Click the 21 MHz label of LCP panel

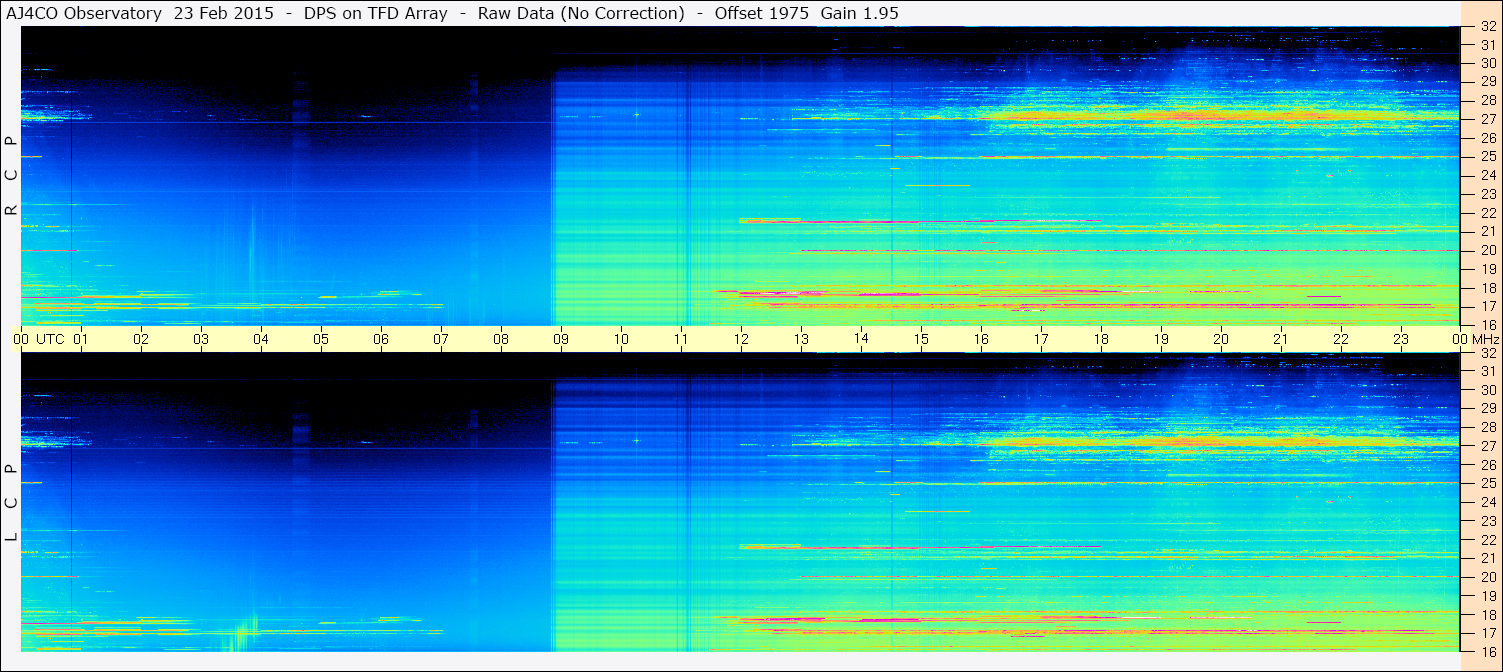(x=1488, y=558)
